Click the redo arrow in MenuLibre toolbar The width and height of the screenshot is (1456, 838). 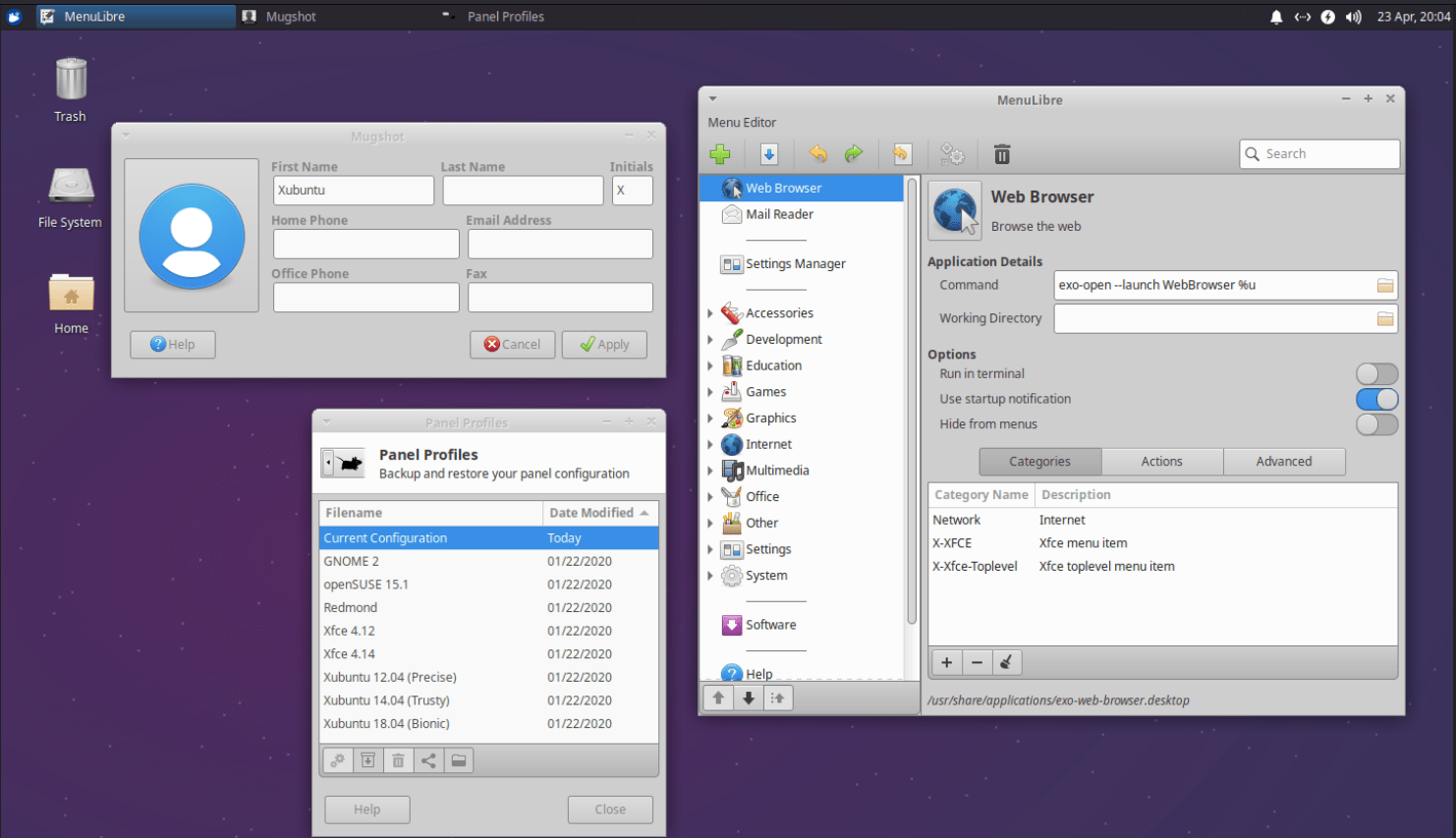click(x=854, y=154)
